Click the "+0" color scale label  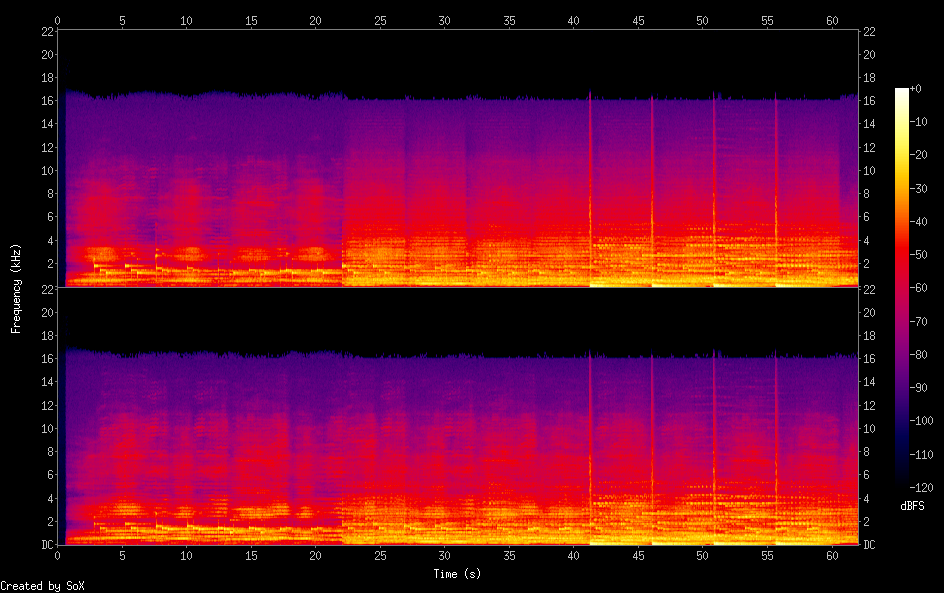click(916, 88)
